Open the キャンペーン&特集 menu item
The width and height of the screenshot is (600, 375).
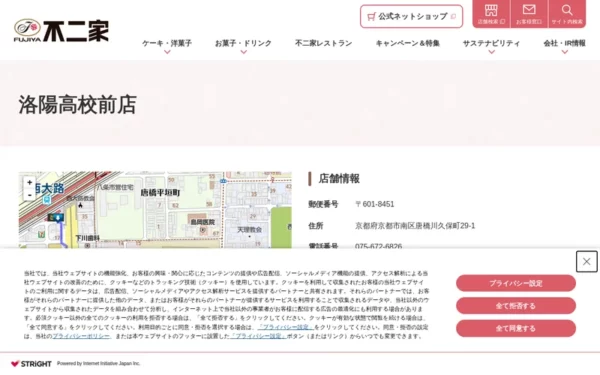coord(408,43)
